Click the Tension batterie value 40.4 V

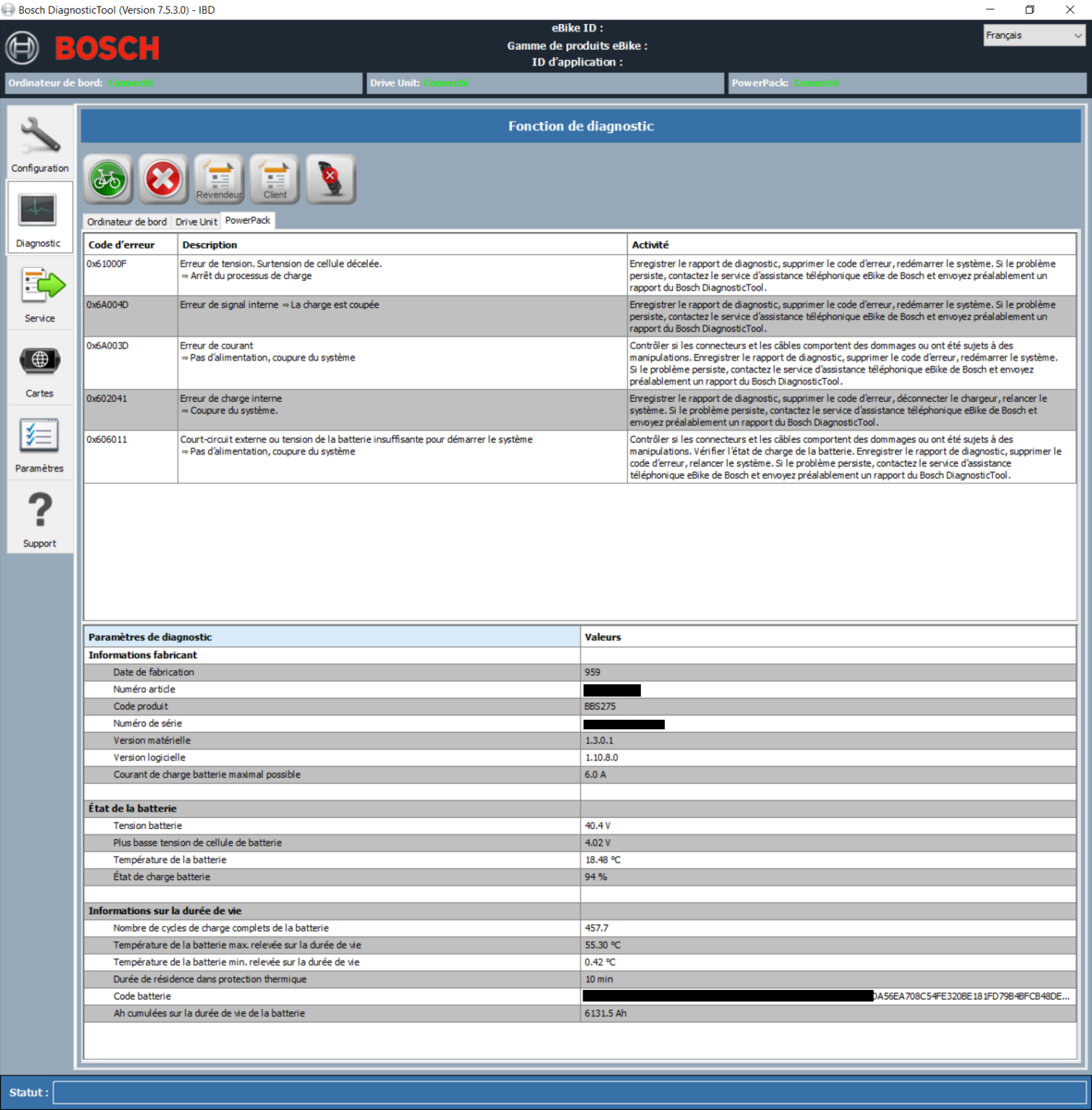[x=598, y=825]
